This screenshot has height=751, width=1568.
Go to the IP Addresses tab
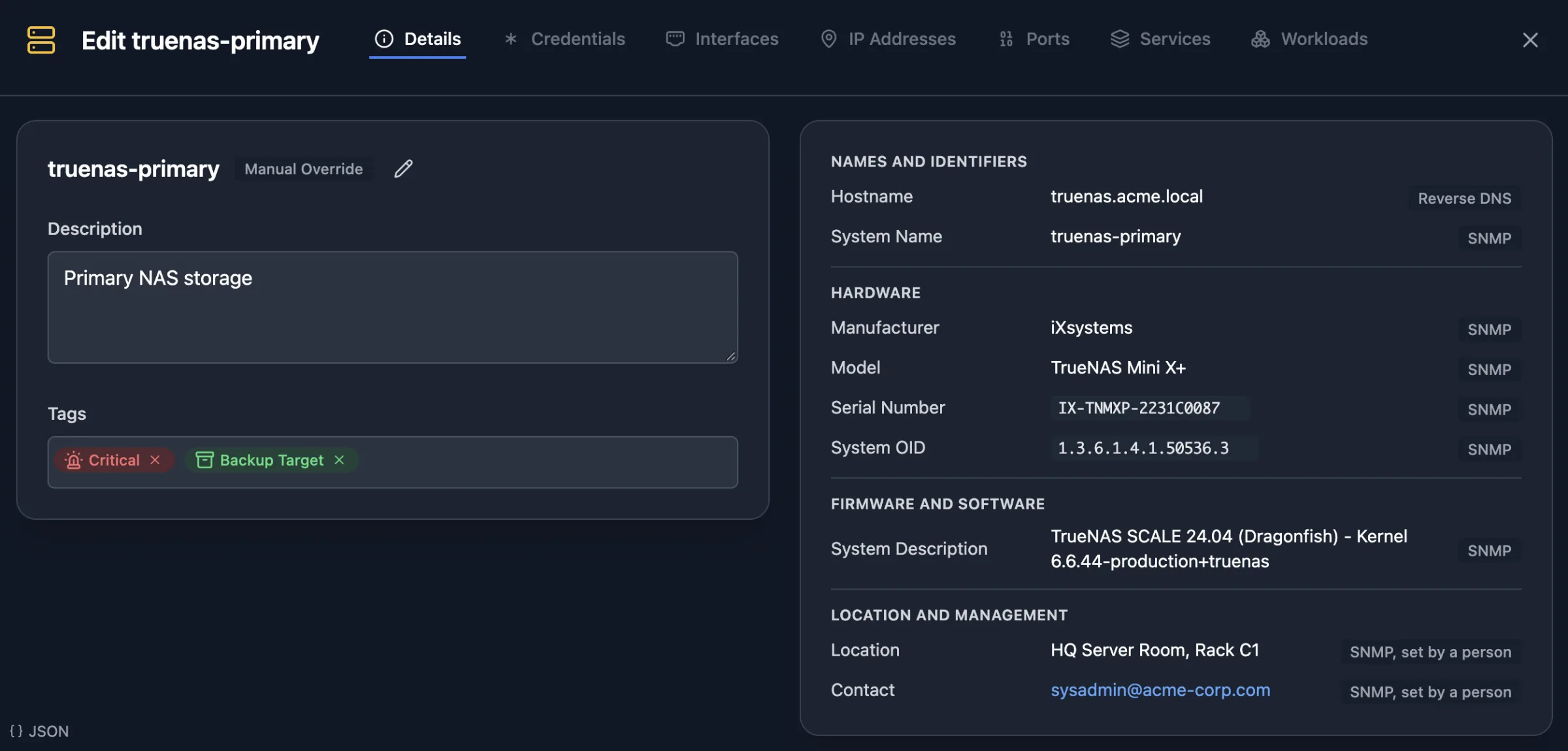888,39
